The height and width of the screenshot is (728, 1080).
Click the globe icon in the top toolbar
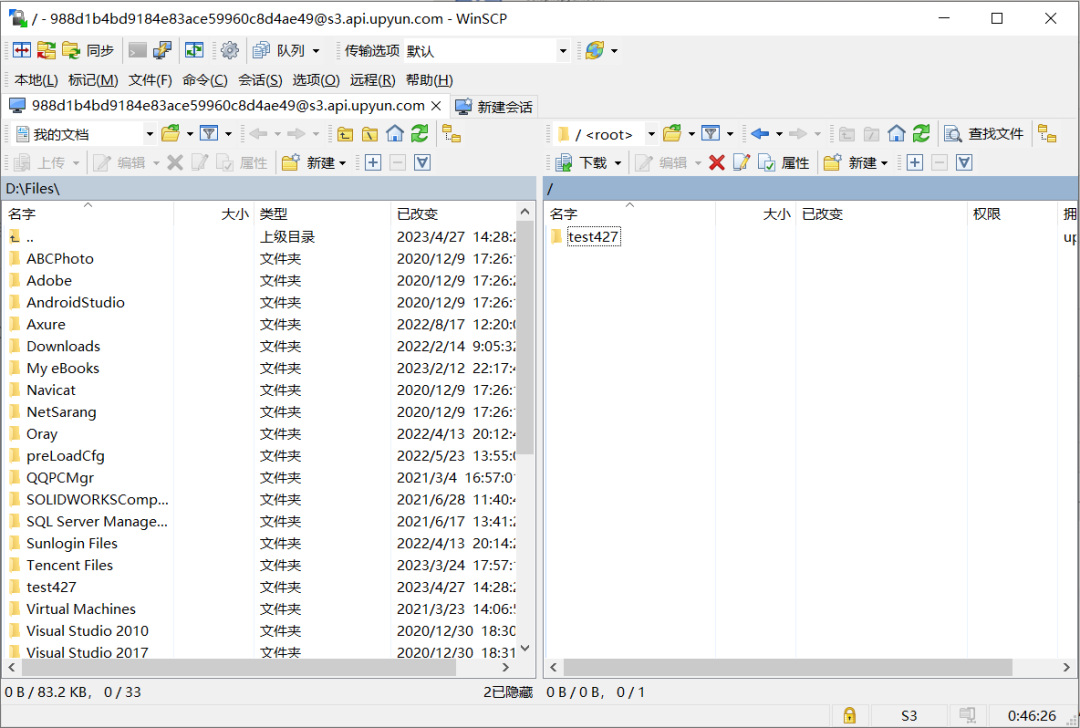click(594, 50)
